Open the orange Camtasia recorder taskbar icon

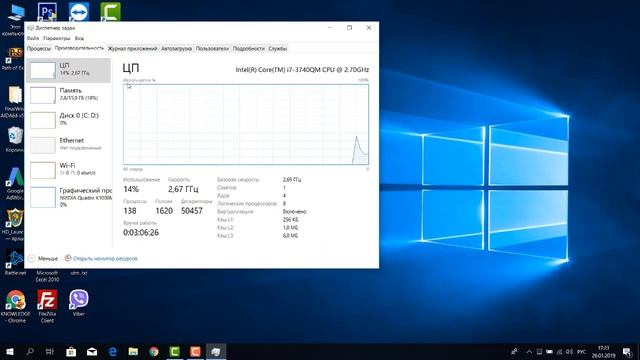click(195, 351)
